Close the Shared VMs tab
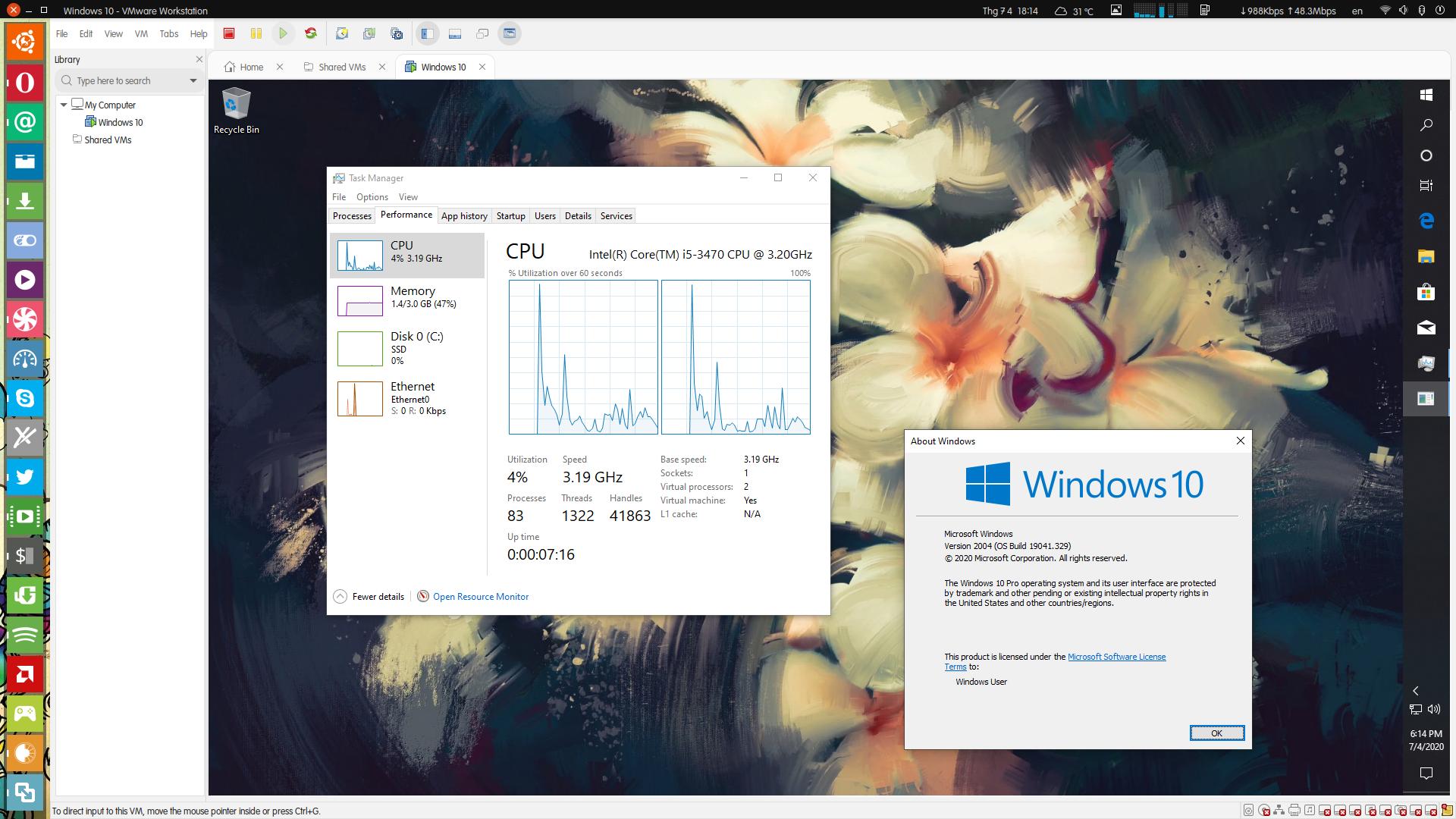Screen dimensions: 1456x819 [x=382, y=67]
